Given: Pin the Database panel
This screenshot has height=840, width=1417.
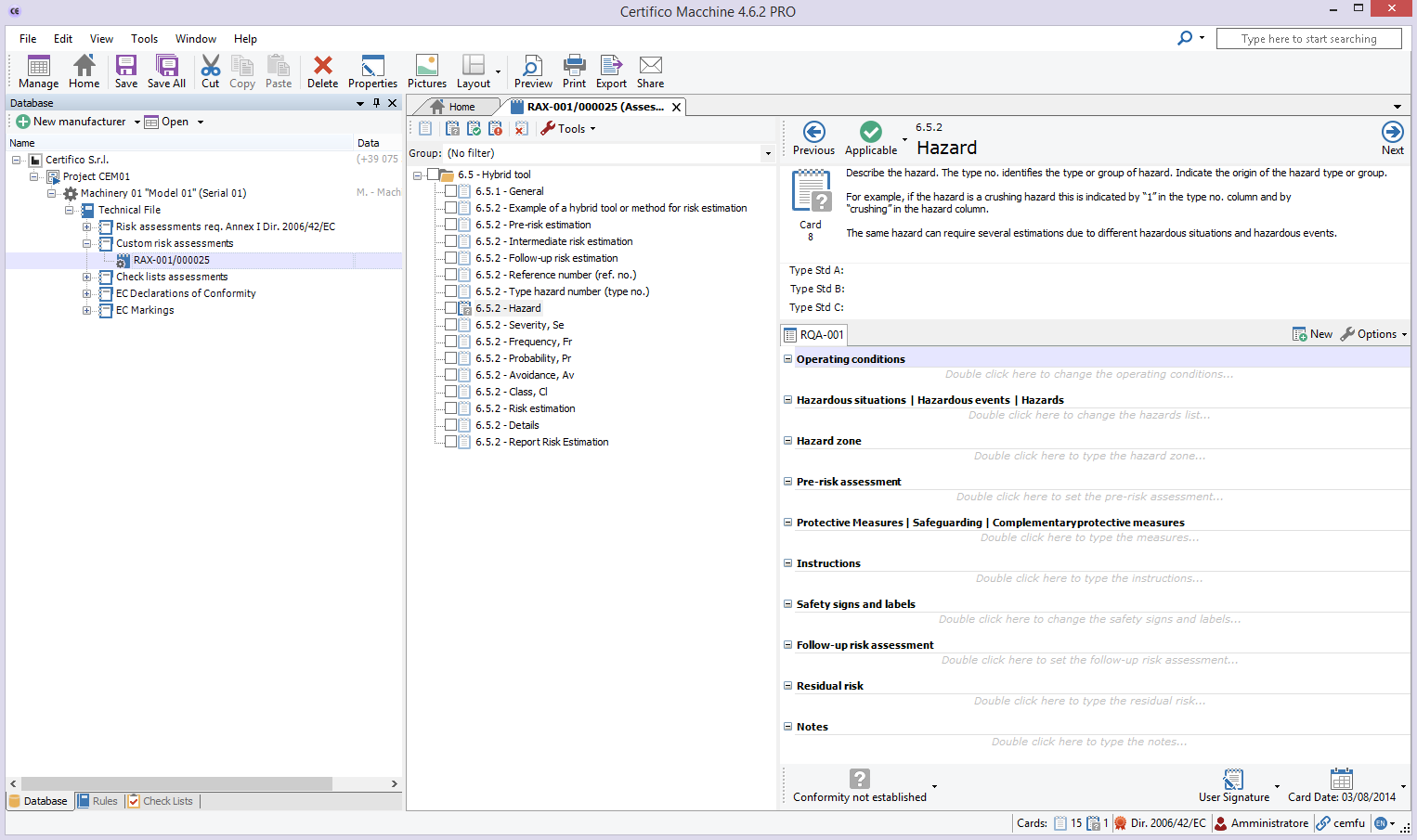Looking at the screenshot, I should click(376, 103).
